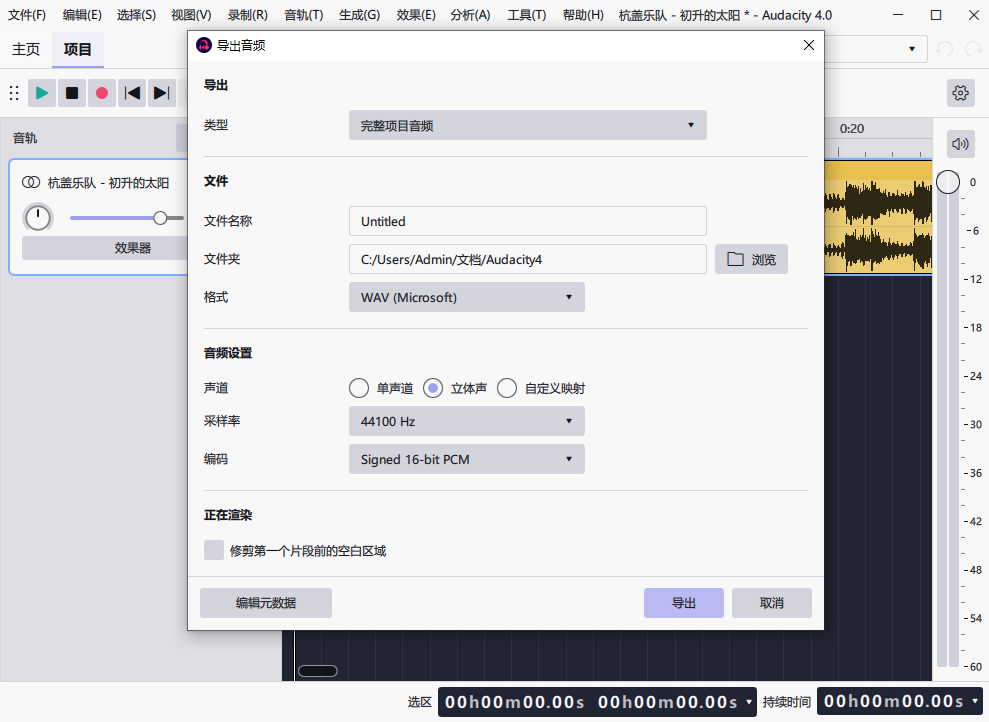Click the track name 杭盖乐队 - 初升的太阳
The width and height of the screenshot is (989, 722).
pyautogui.click(x=108, y=183)
